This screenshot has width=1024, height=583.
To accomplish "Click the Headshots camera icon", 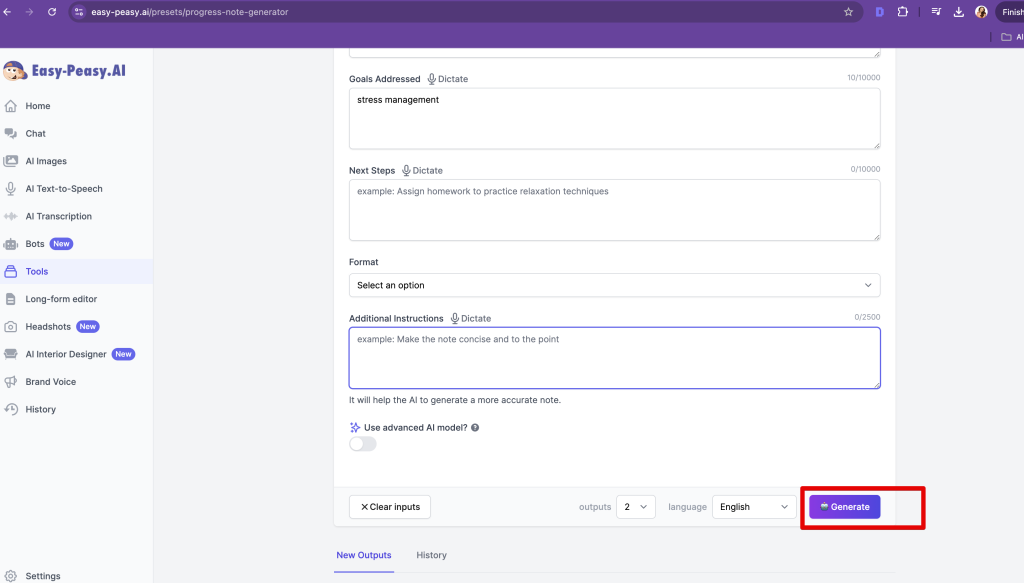I will [11, 327].
